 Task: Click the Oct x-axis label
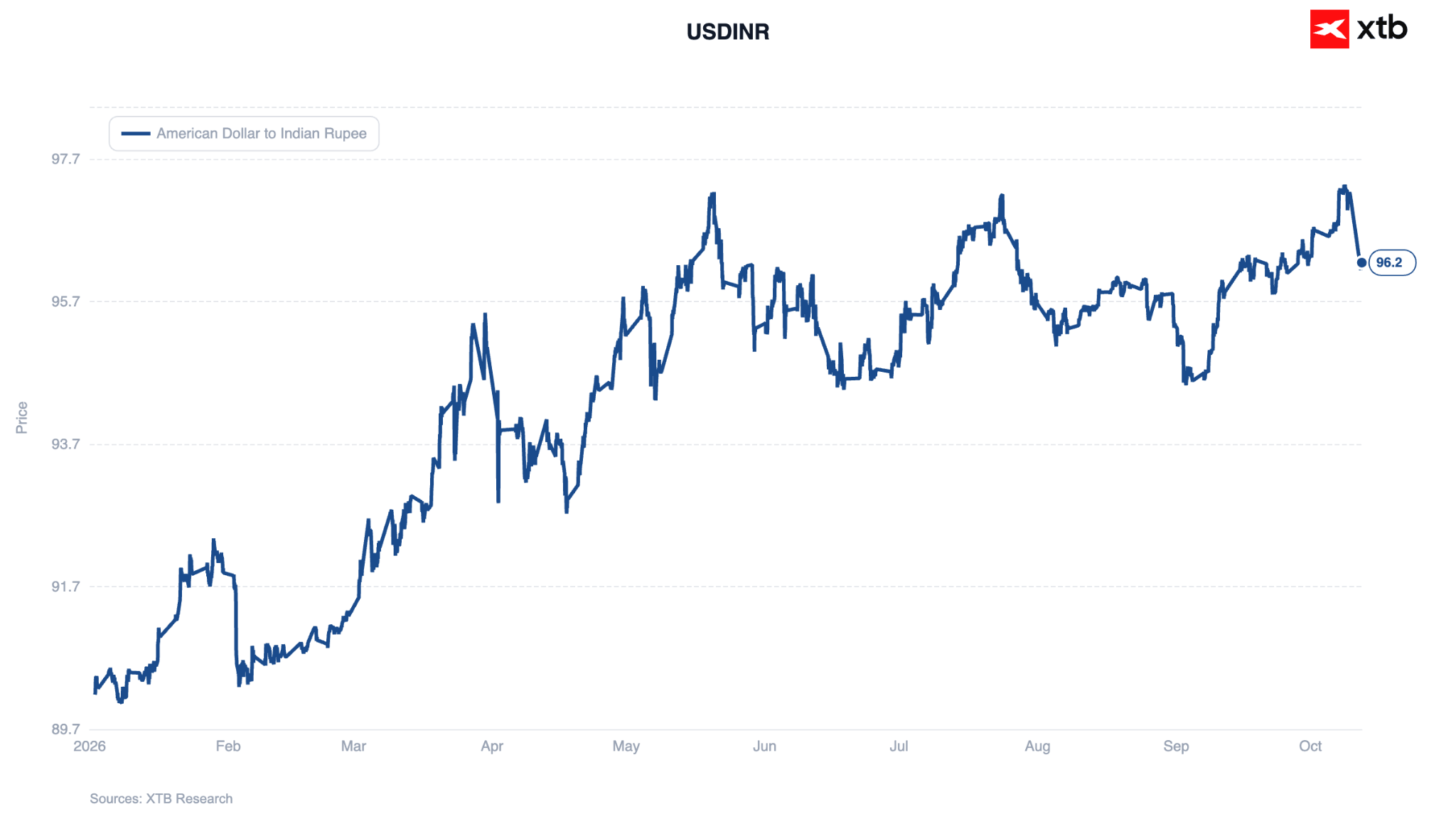pos(1310,746)
